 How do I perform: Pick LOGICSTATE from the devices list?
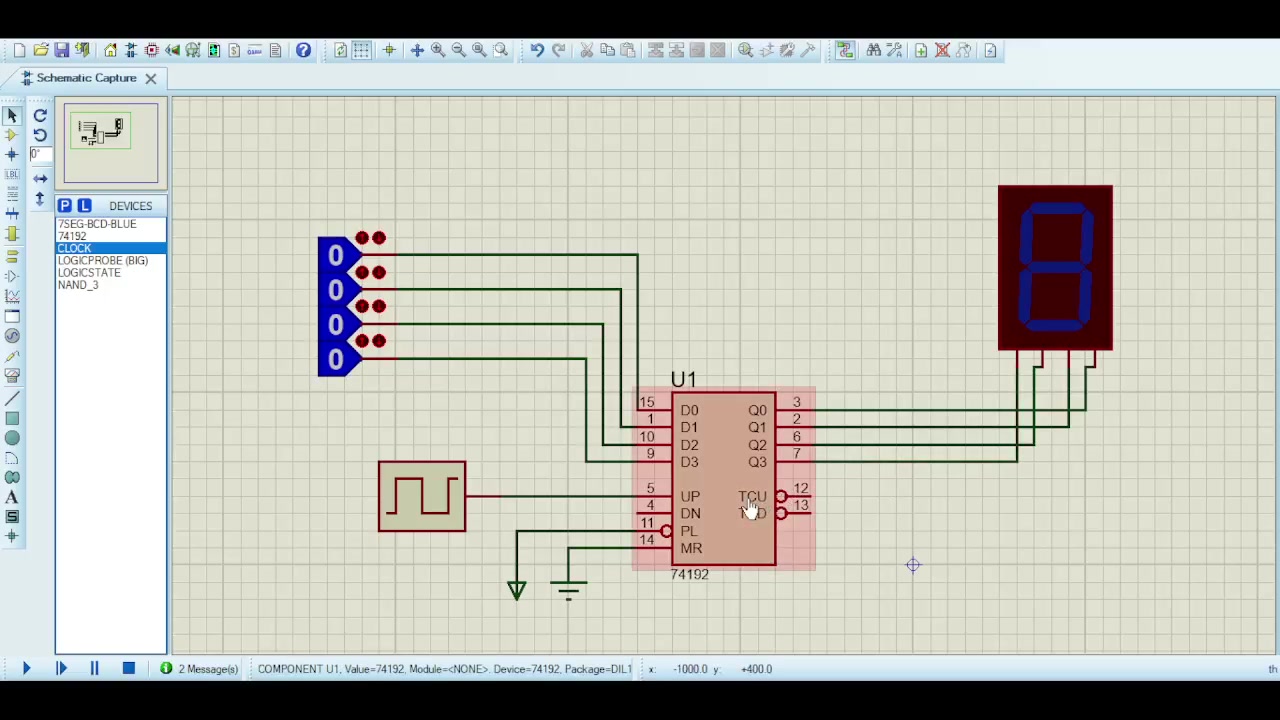[89, 273]
